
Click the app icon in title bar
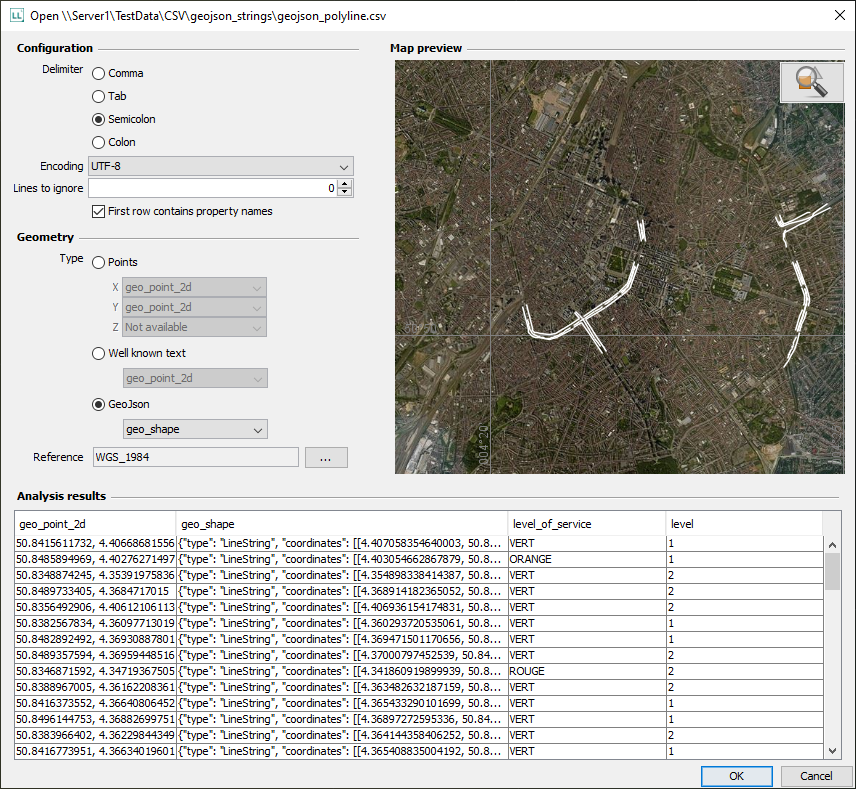[17, 15]
